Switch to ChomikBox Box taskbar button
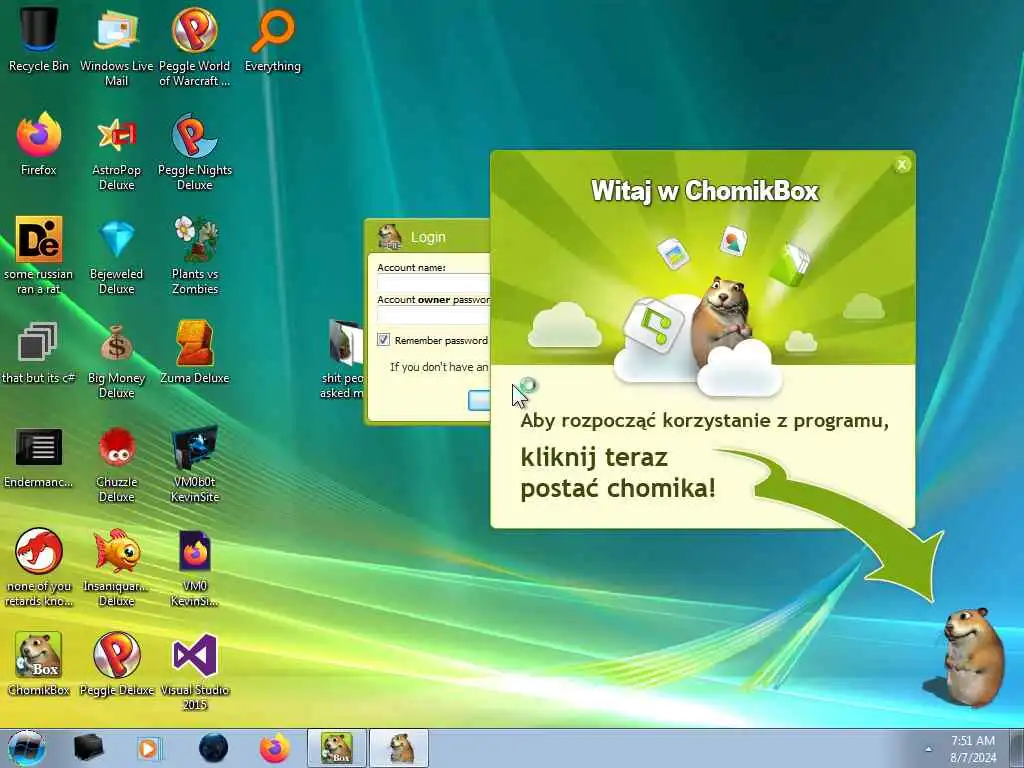Viewport: 1024px width, 768px height. pos(337,748)
